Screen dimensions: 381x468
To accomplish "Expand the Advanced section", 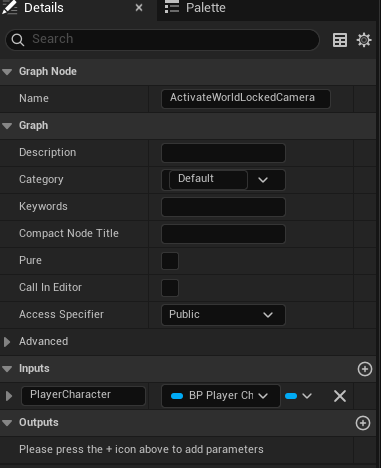I will click(7, 342).
